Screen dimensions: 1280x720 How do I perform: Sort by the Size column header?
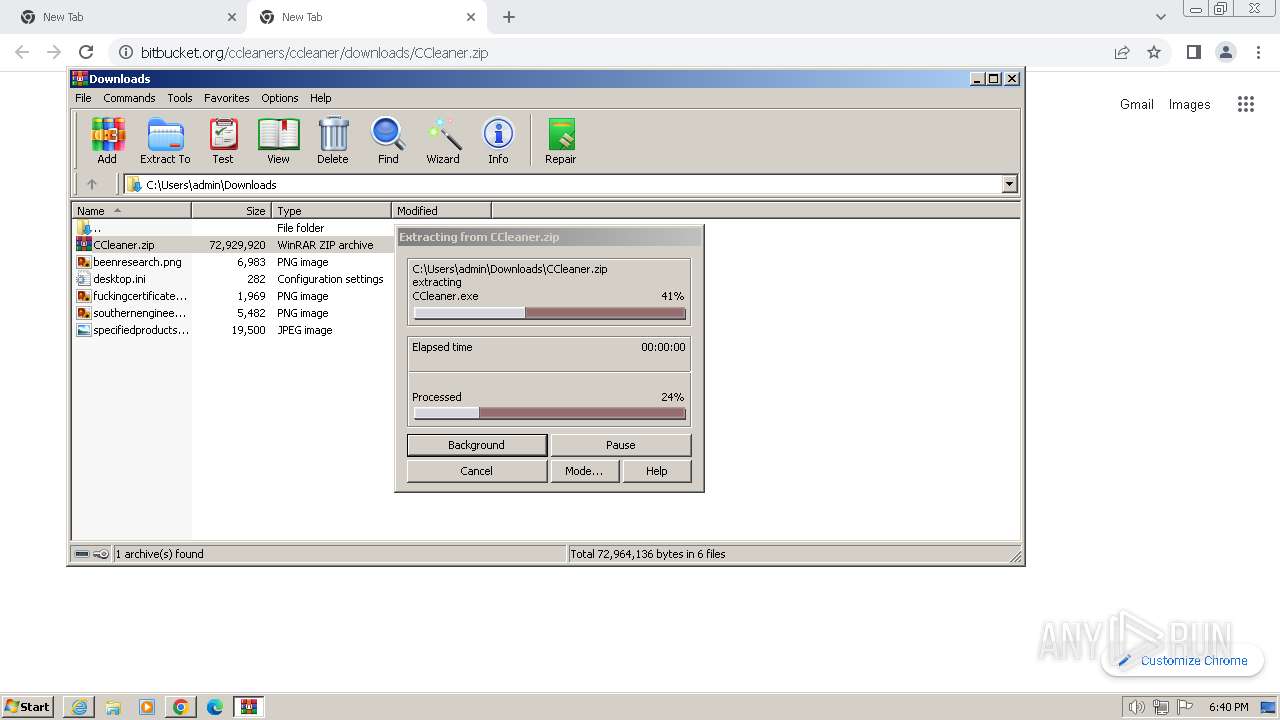click(231, 210)
